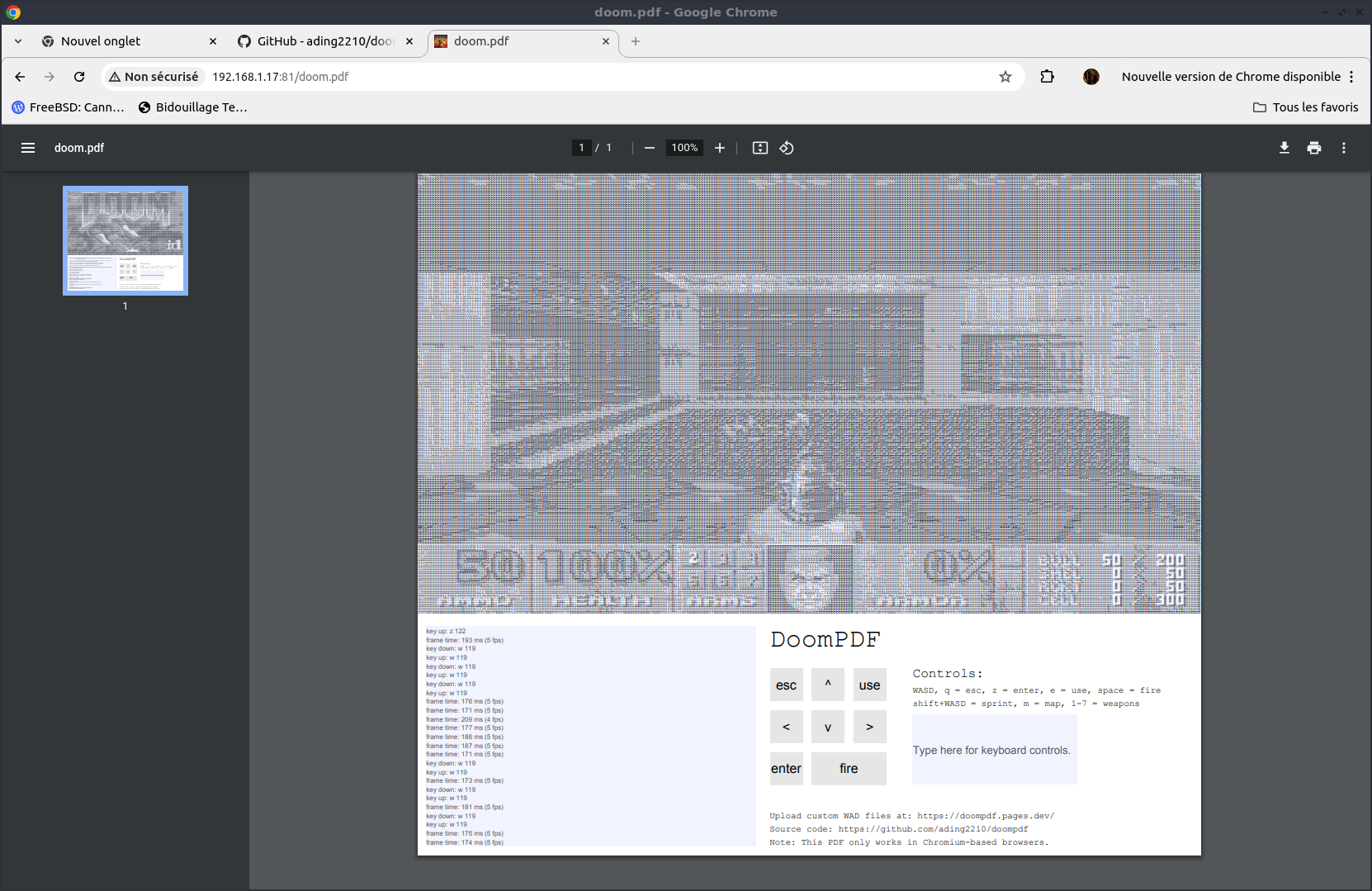
Task: Open the Chrome profile avatar
Action: [1091, 77]
